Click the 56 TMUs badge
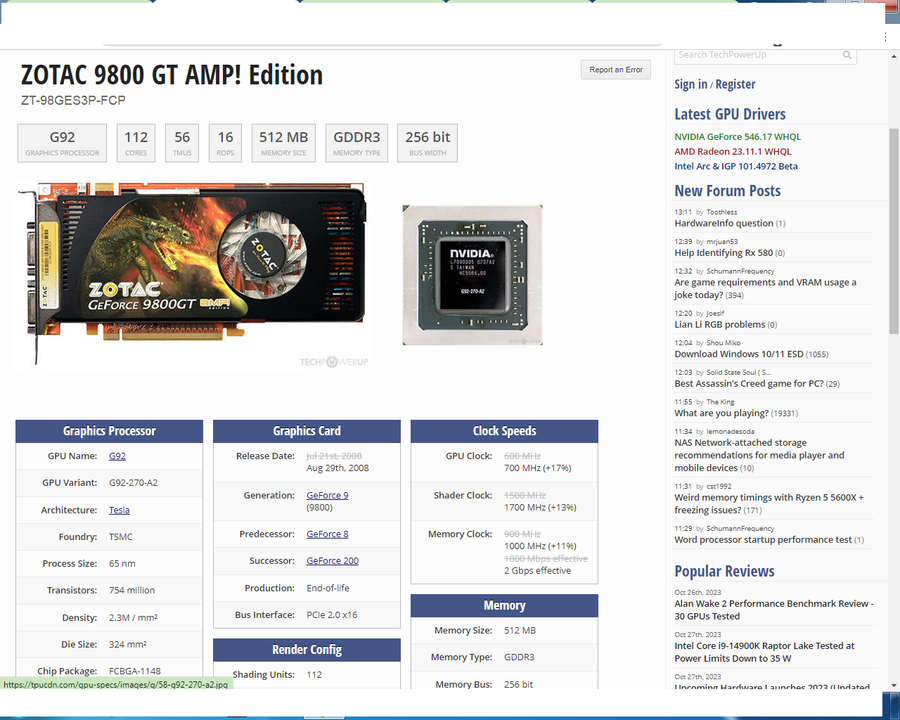 point(182,143)
